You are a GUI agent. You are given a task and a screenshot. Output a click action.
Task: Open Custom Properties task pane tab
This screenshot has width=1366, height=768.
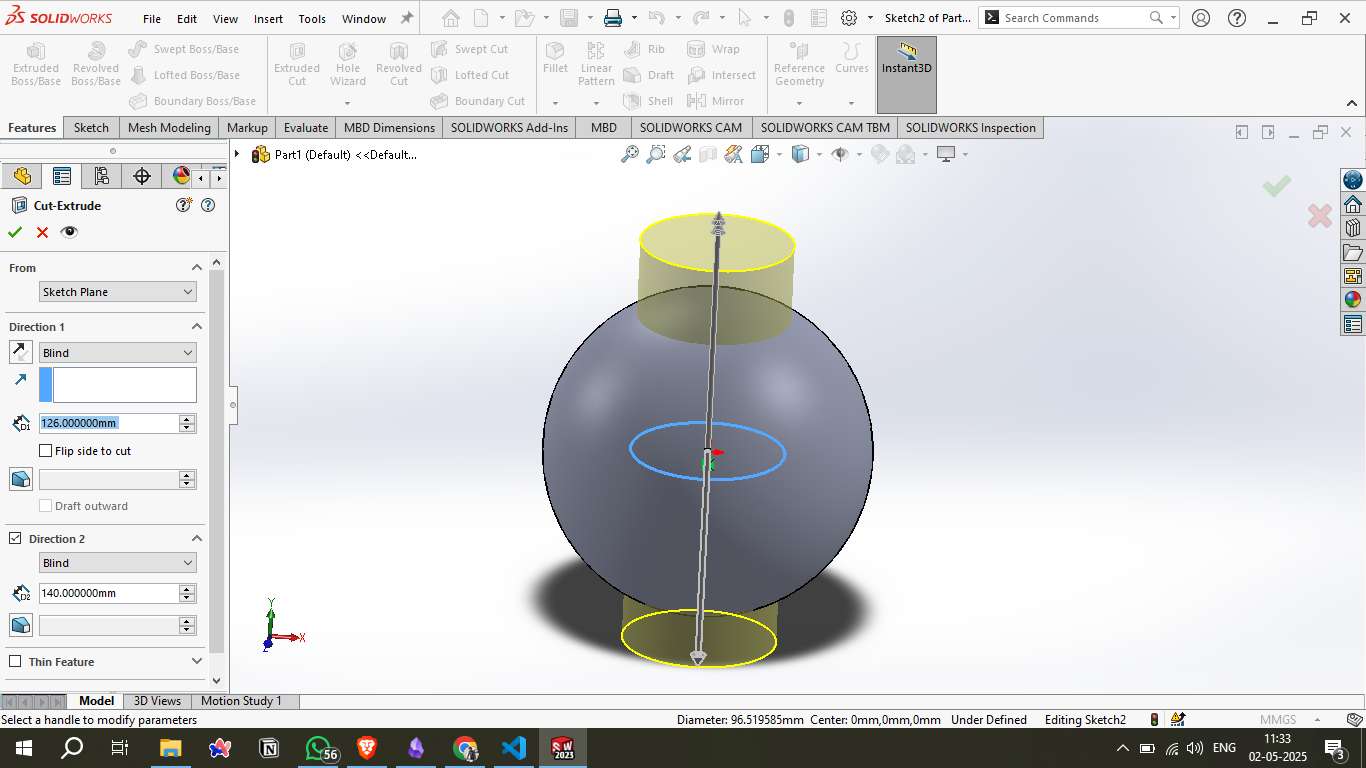(x=1353, y=324)
